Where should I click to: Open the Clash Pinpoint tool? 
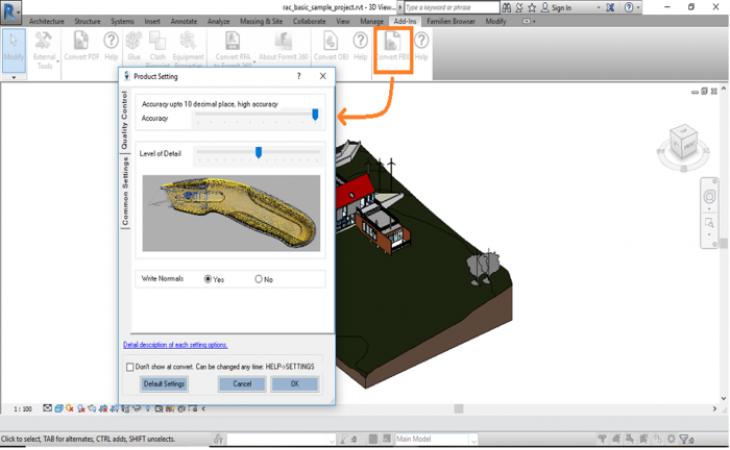click(157, 49)
